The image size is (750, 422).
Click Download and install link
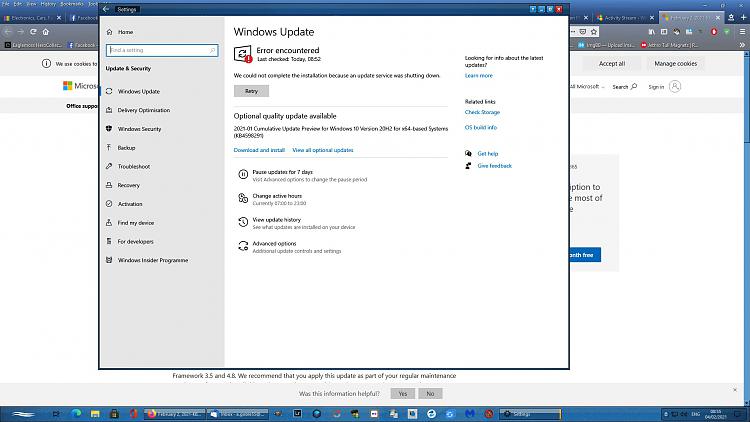click(x=259, y=150)
